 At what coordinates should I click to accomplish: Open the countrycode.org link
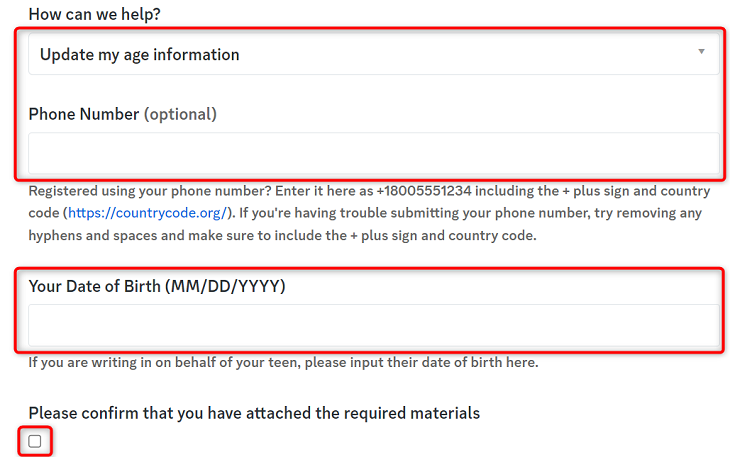[x=148, y=213]
